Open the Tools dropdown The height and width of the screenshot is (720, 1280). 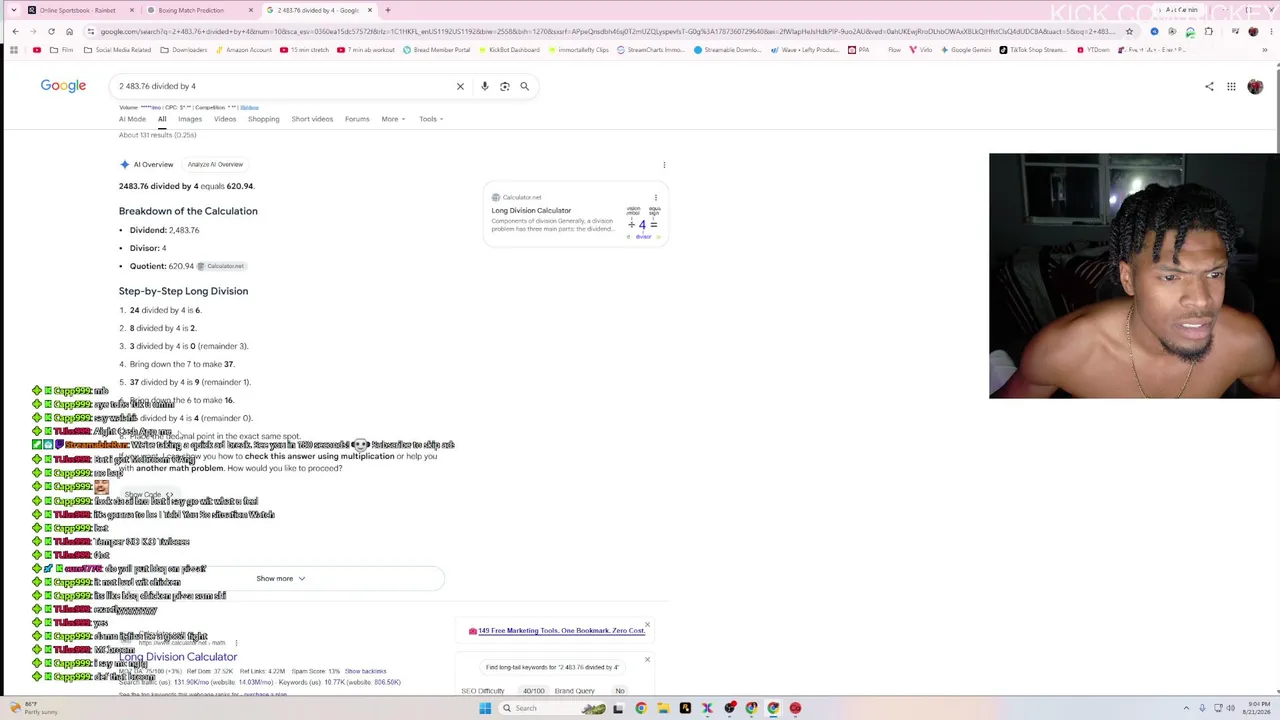point(431,119)
